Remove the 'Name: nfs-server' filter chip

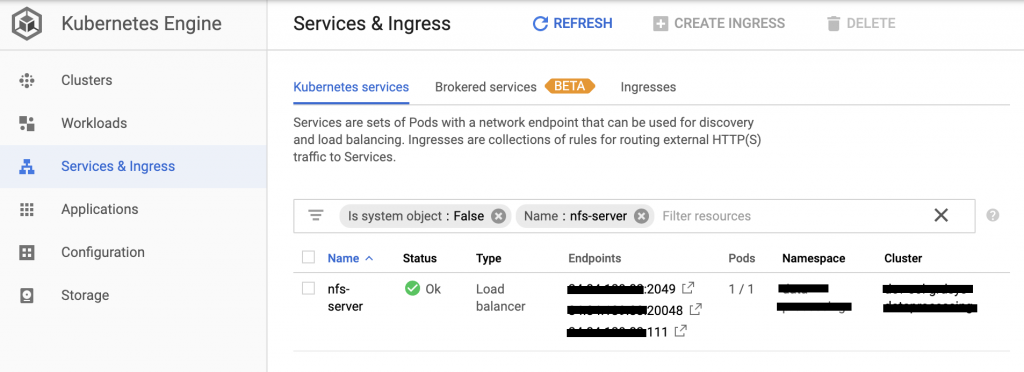pyautogui.click(x=641, y=216)
